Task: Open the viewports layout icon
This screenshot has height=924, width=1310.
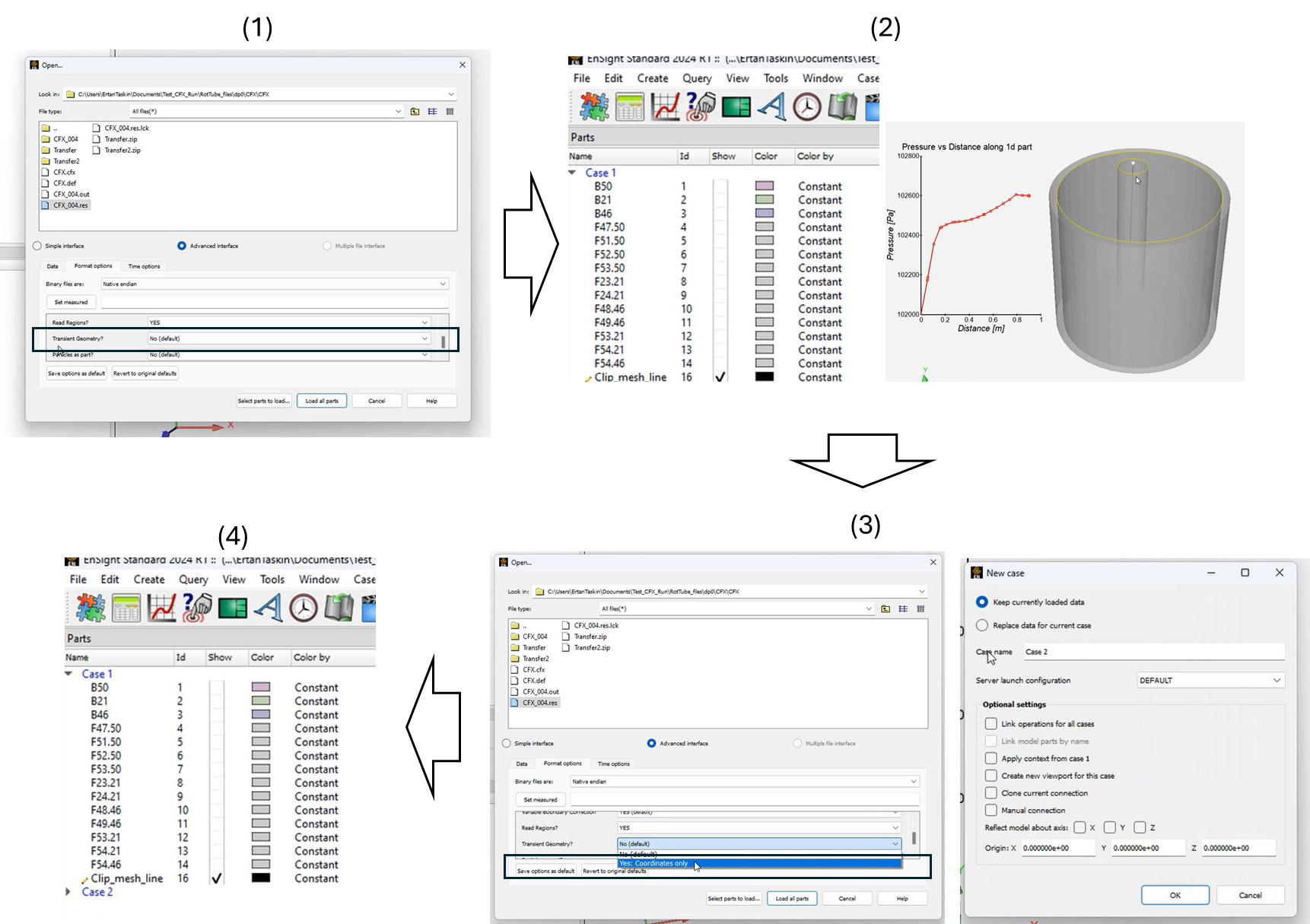Action: click(x=736, y=106)
